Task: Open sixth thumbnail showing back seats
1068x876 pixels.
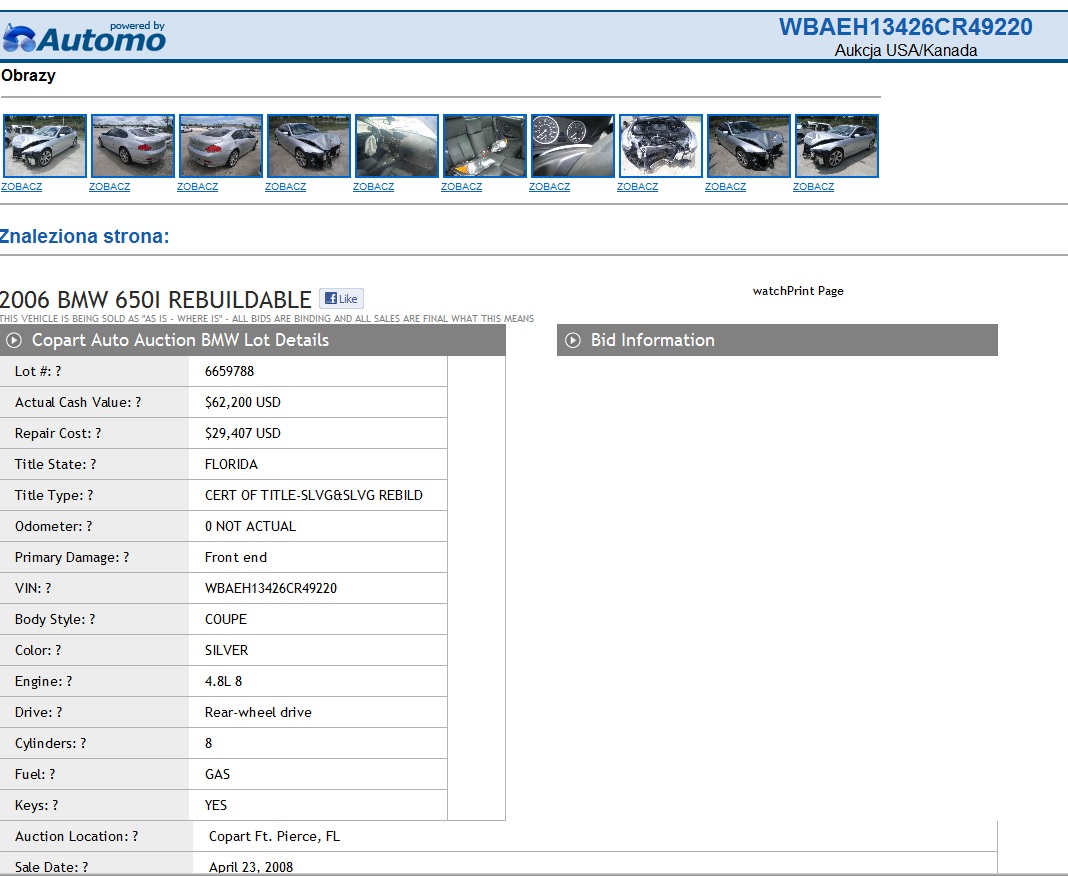Action: point(484,146)
